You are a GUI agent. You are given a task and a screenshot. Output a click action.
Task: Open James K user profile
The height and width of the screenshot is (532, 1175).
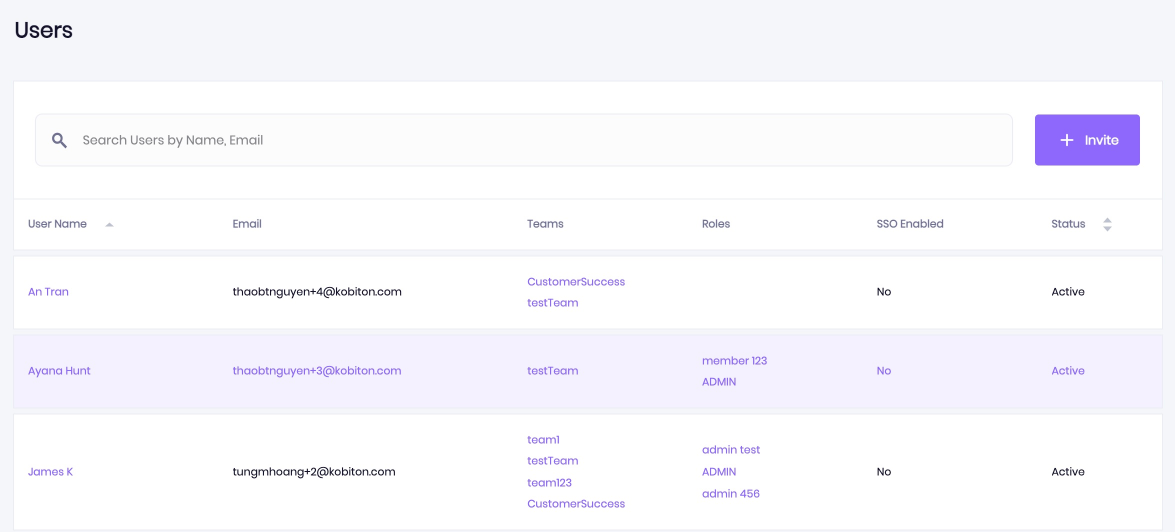(50, 471)
